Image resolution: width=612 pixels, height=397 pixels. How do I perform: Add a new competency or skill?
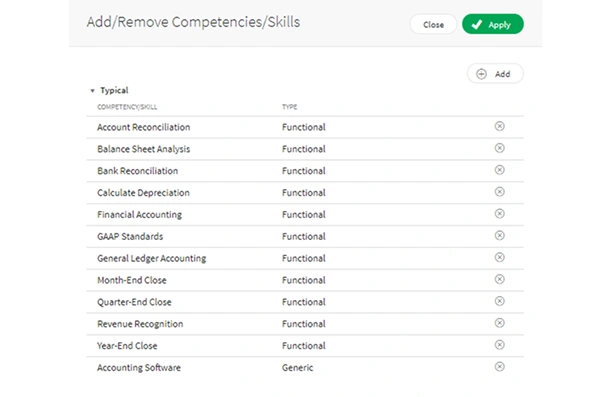(x=495, y=74)
